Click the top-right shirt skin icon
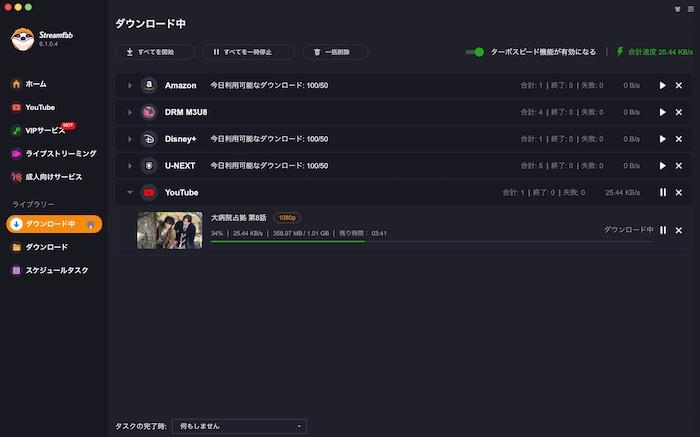 pyautogui.click(x=678, y=9)
